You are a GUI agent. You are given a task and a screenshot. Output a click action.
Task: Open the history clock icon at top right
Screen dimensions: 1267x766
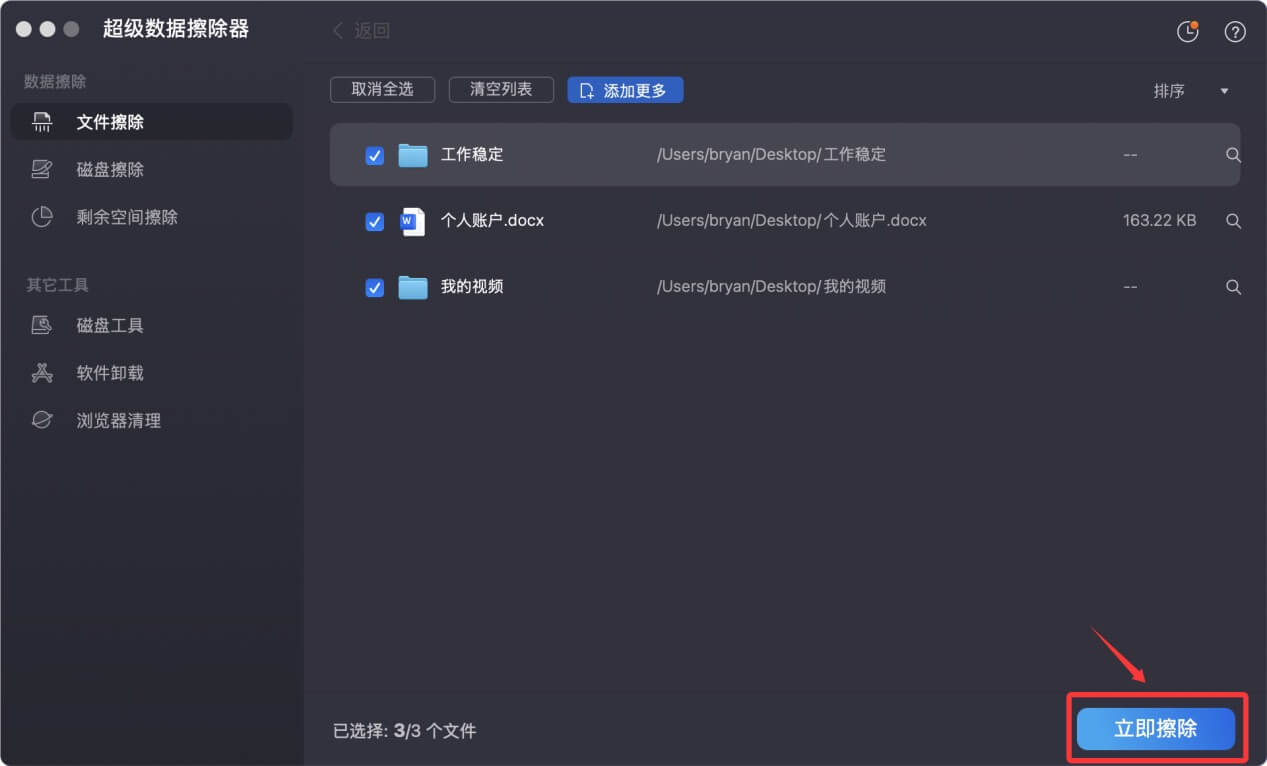pyautogui.click(x=1187, y=31)
